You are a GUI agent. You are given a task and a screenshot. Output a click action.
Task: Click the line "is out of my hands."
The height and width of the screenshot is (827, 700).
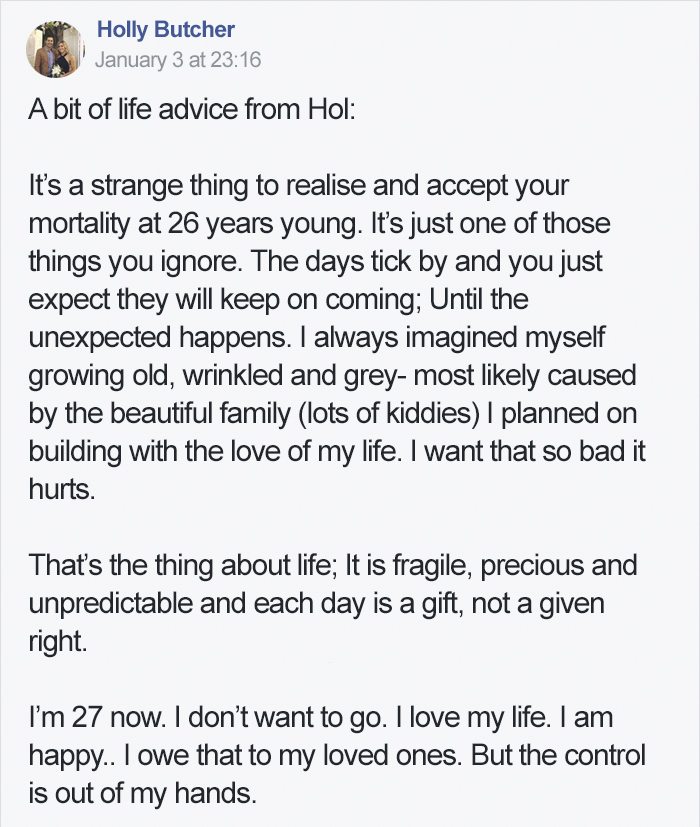tap(142, 793)
